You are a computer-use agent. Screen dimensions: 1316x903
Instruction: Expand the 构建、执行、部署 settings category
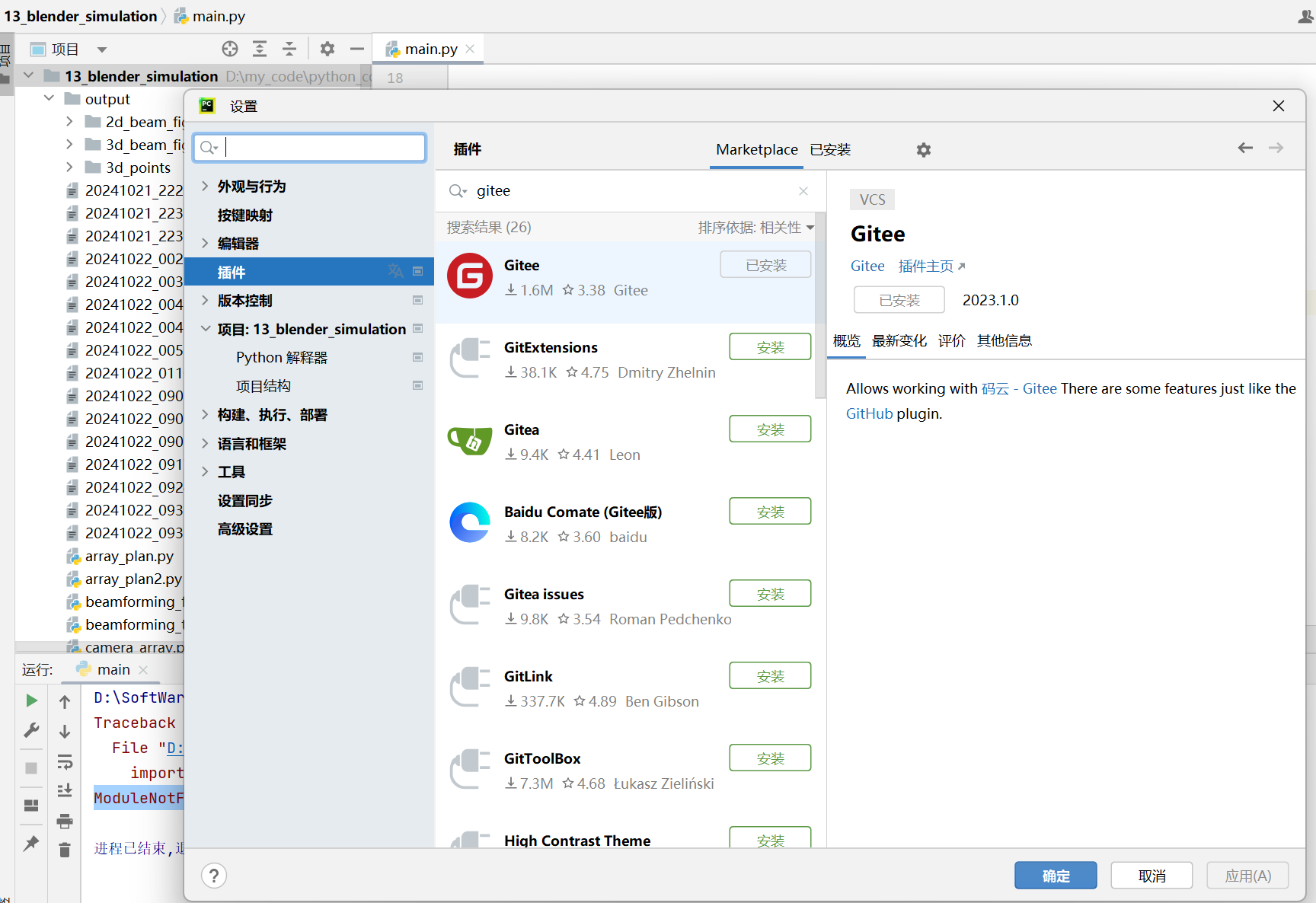tap(205, 414)
